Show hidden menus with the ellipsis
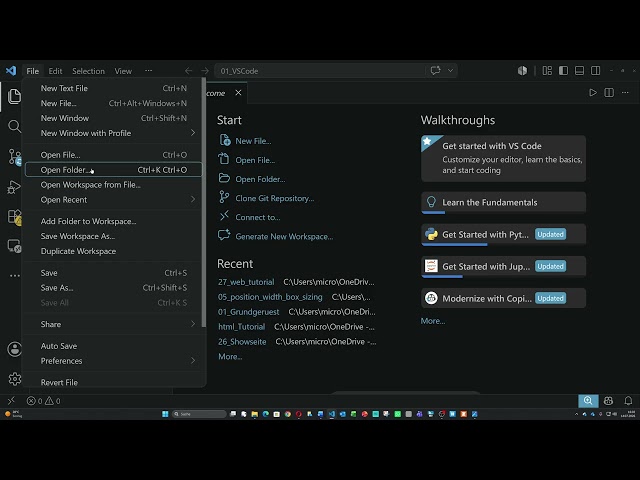Image resolution: width=640 pixels, height=480 pixels. pos(149,71)
